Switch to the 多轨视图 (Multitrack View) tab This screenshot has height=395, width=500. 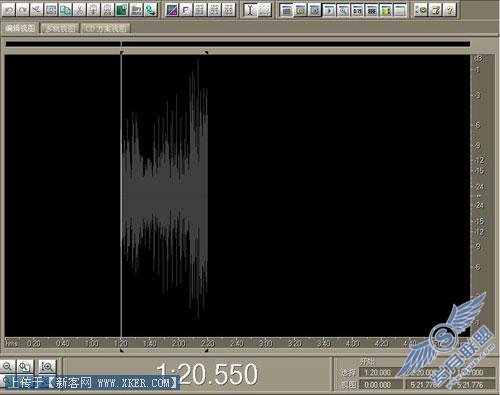[60, 29]
